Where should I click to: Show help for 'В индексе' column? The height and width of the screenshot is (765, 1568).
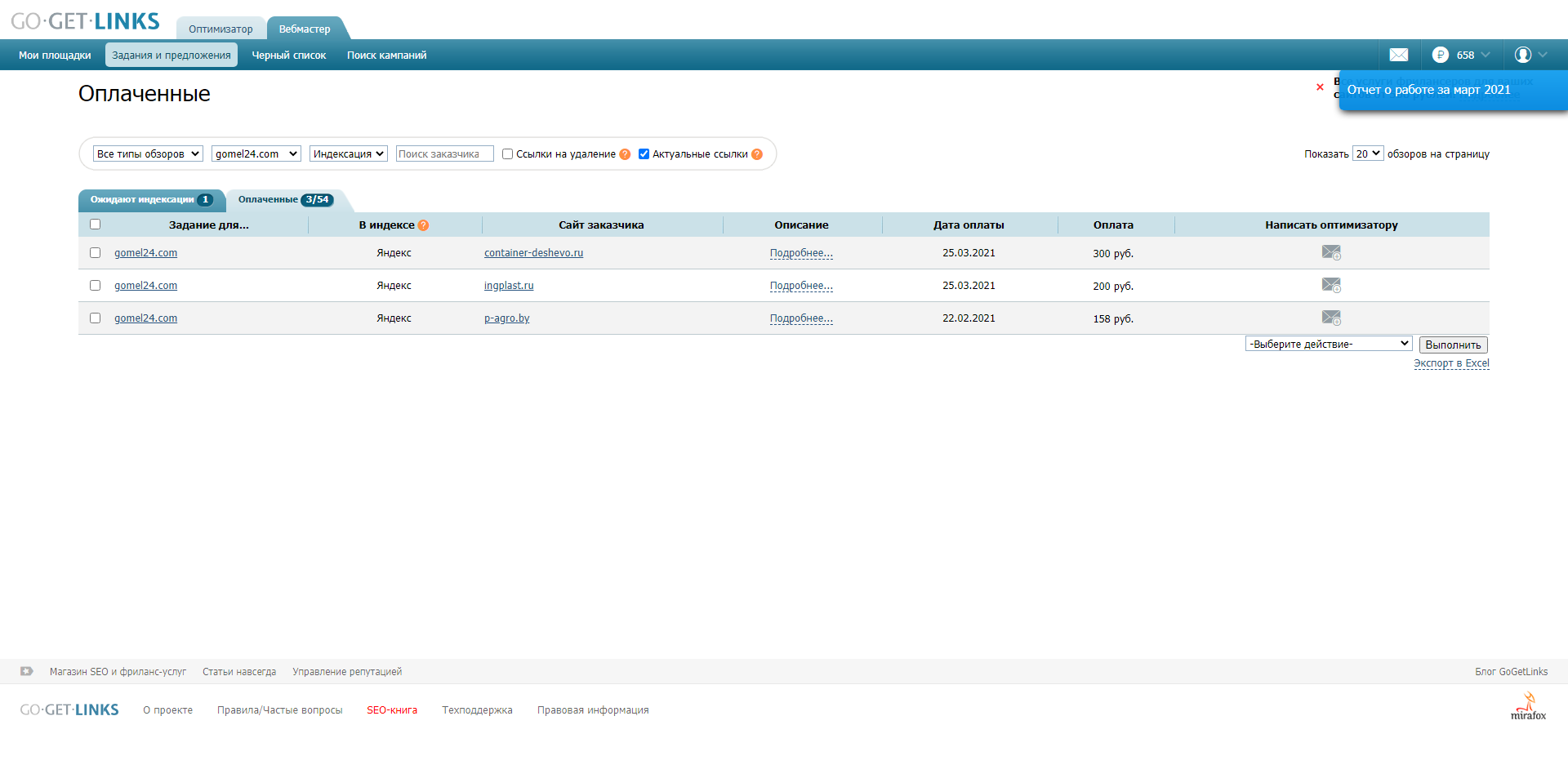pyautogui.click(x=423, y=225)
